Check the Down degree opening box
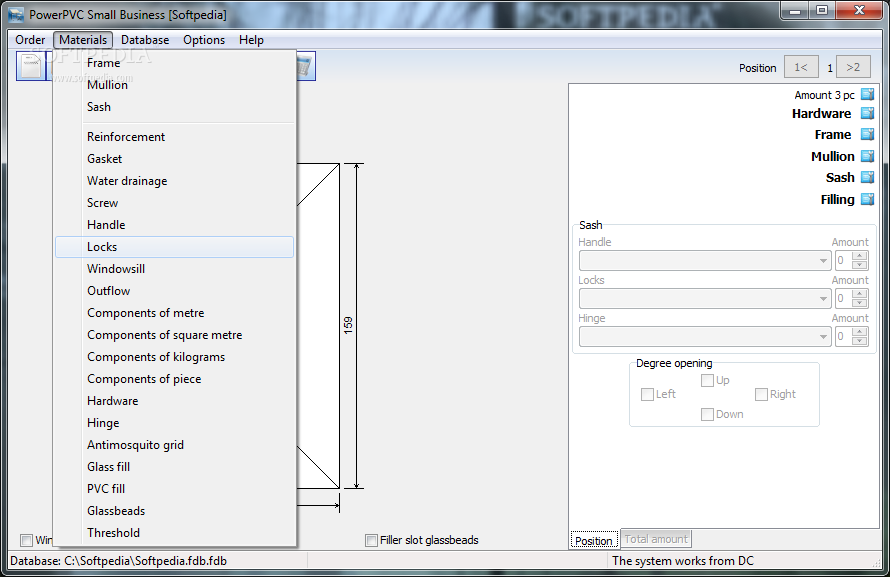The width and height of the screenshot is (890, 577). [707, 414]
